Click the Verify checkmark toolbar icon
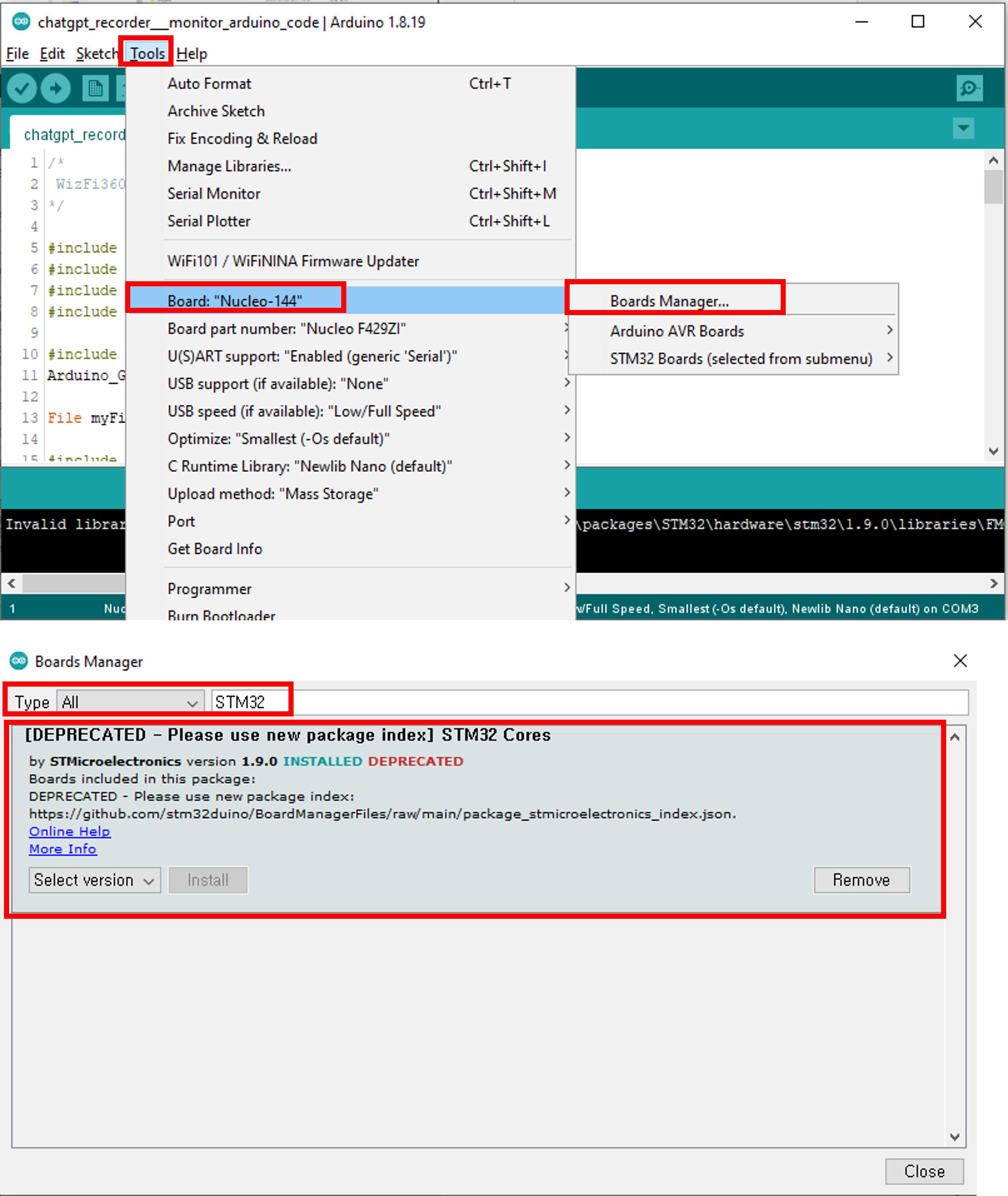Viewport: 1008px width, 1196px height. click(x=22, y=88)
